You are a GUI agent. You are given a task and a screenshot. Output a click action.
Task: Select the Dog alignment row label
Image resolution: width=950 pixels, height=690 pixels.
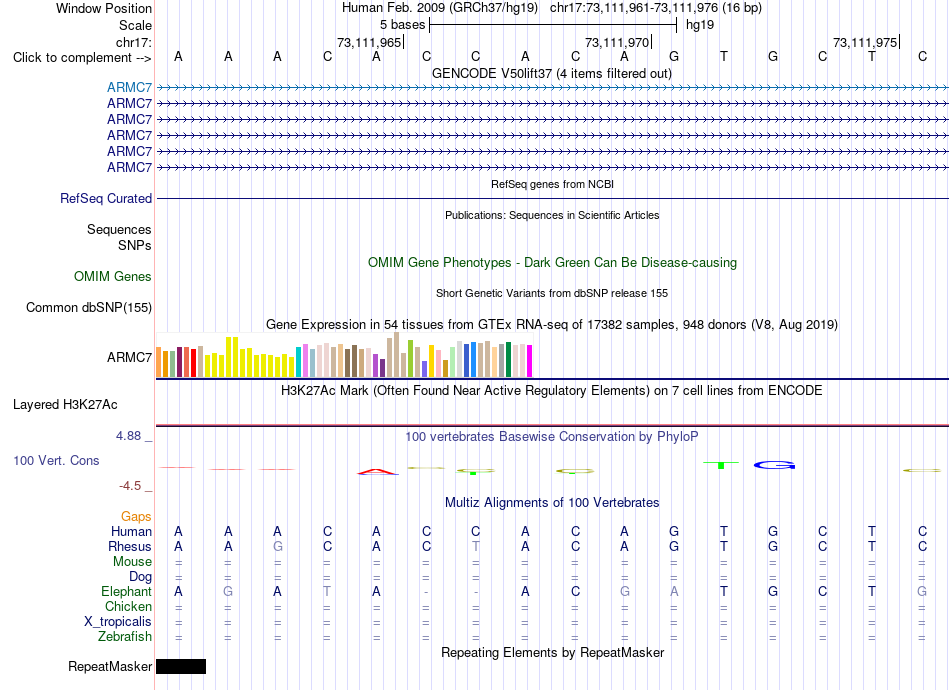pyautogui.click(x=140, y=577)
